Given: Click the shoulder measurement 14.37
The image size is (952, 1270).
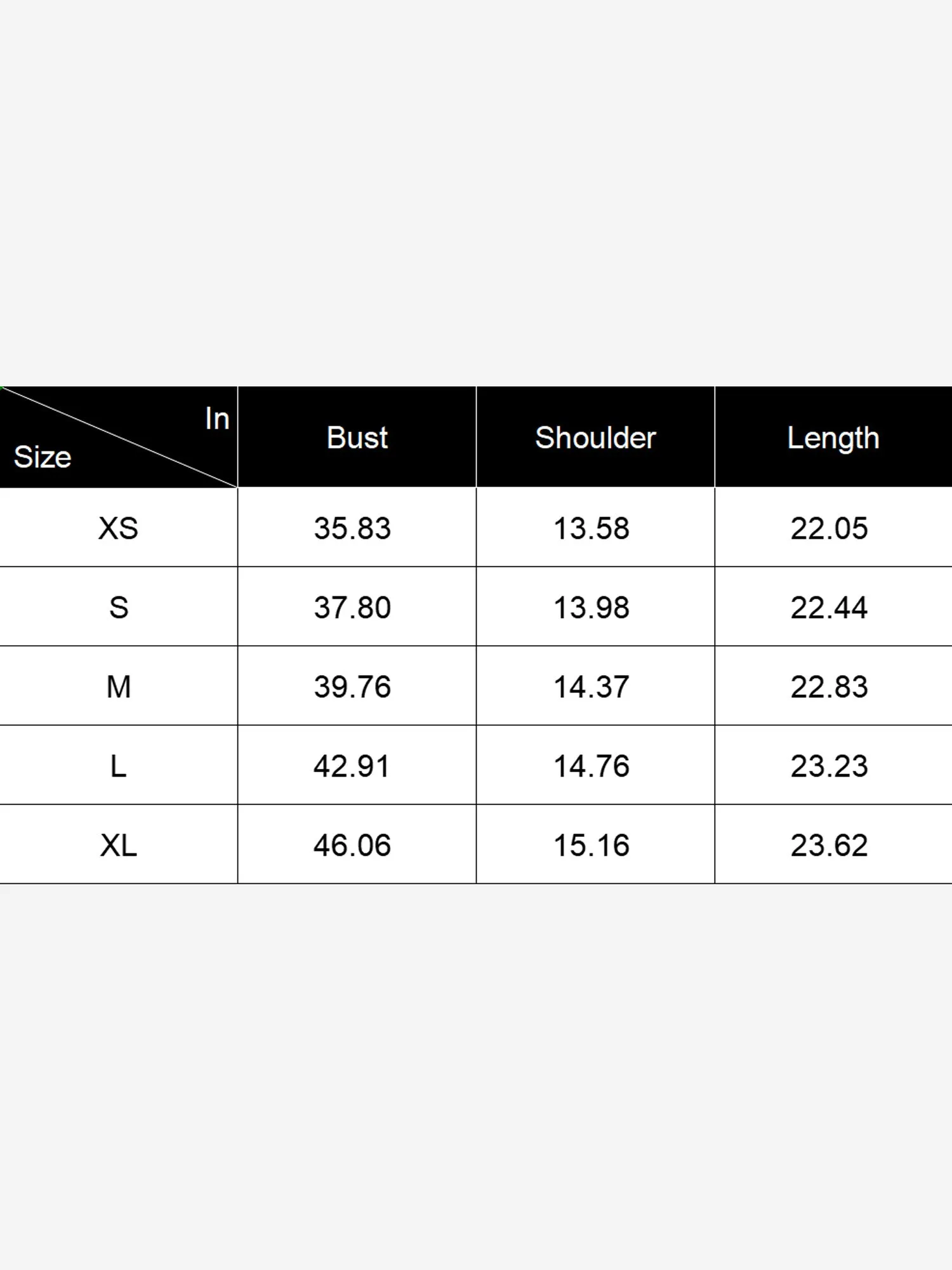Looking at the screenshot, I should pos(591,686).
